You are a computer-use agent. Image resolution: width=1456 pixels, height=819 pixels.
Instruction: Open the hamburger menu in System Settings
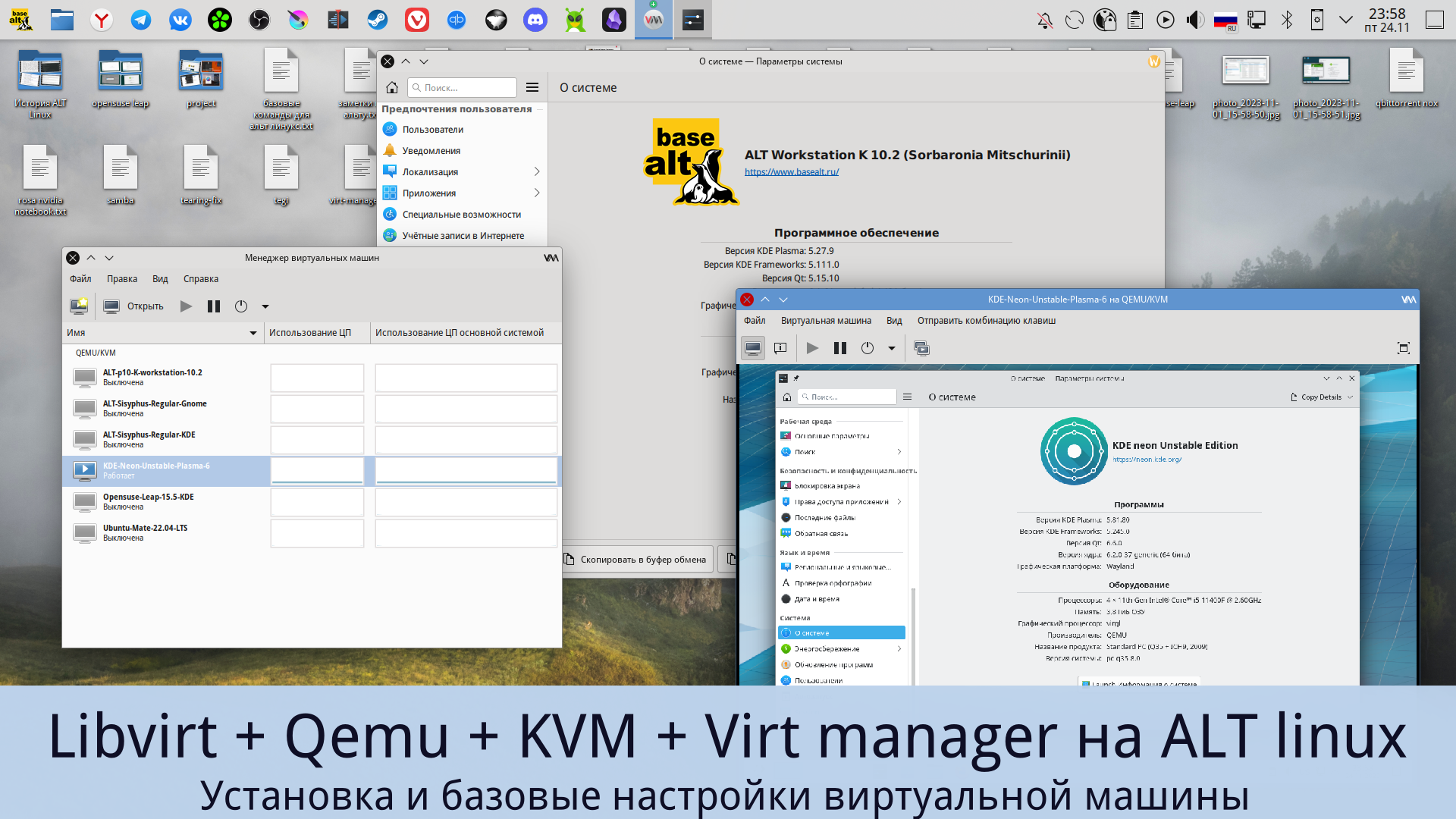[x=532, y=87]
